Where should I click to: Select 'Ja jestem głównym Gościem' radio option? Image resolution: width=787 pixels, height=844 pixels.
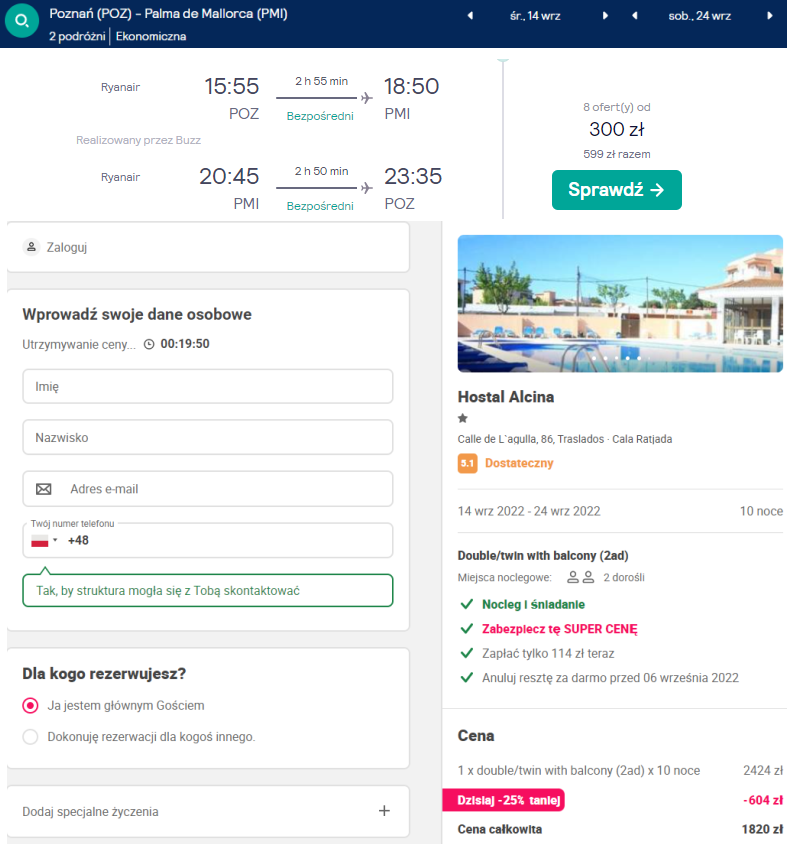point(31,705)
